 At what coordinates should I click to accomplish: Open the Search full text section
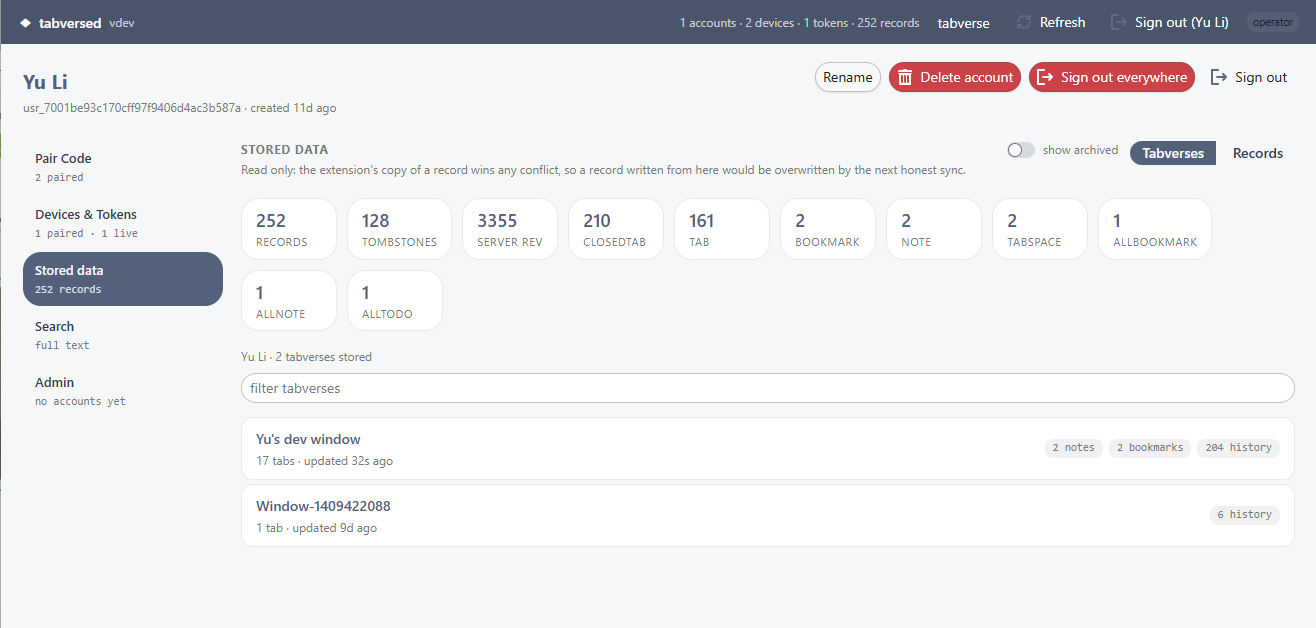pyautogui.click(x=123, y=335)
